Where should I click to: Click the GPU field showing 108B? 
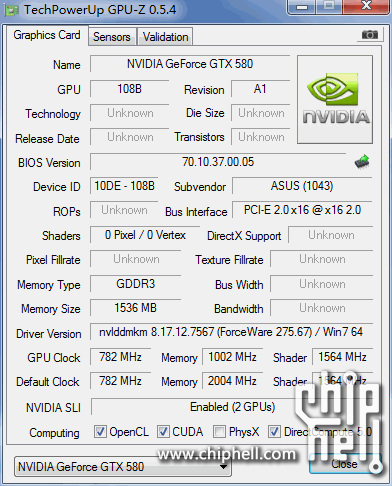click(129, 89)
